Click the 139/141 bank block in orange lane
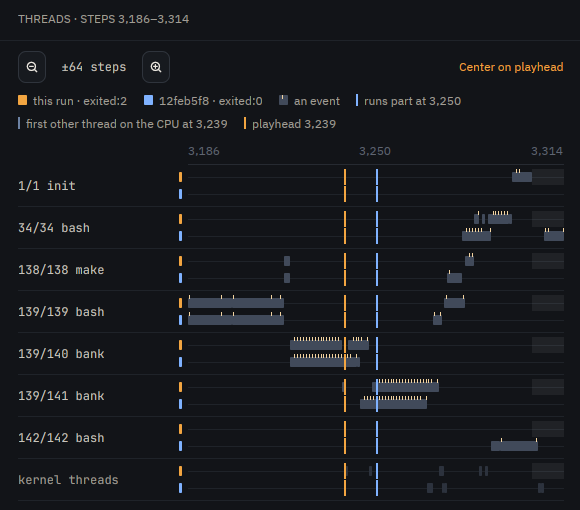 pos(405,387)
